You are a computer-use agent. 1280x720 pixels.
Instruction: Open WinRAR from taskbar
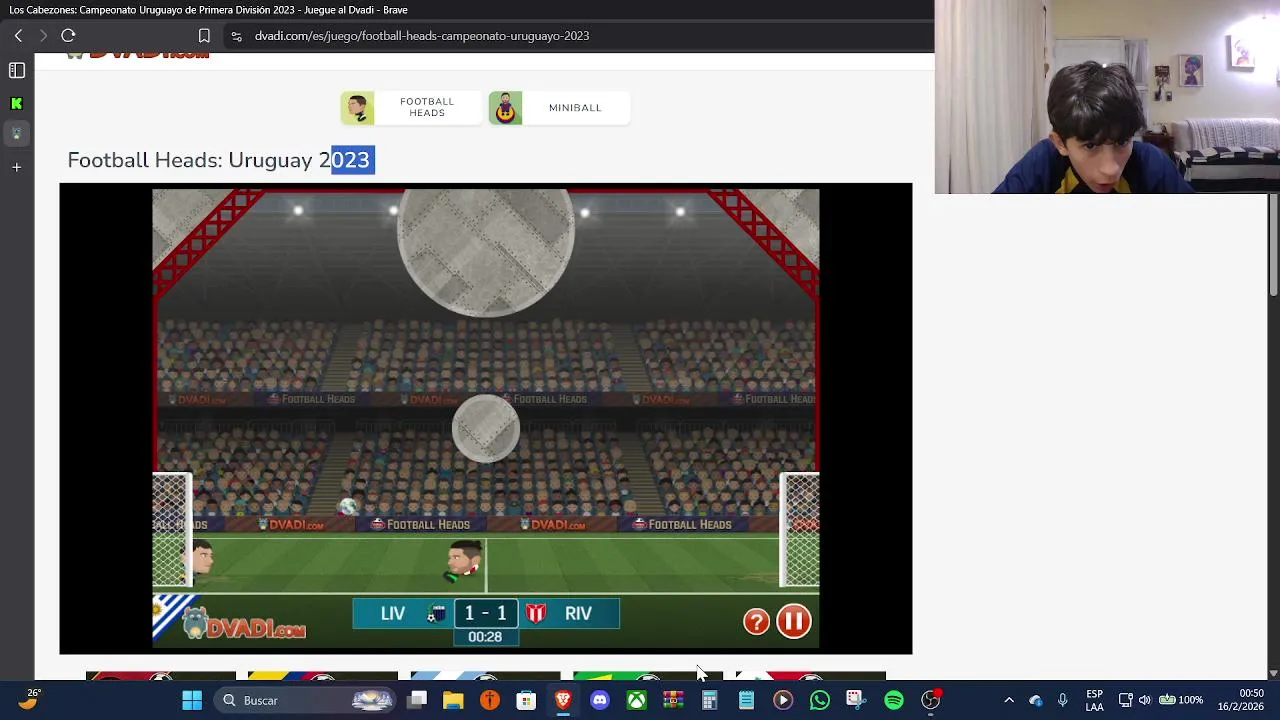[x=673, y=700]
